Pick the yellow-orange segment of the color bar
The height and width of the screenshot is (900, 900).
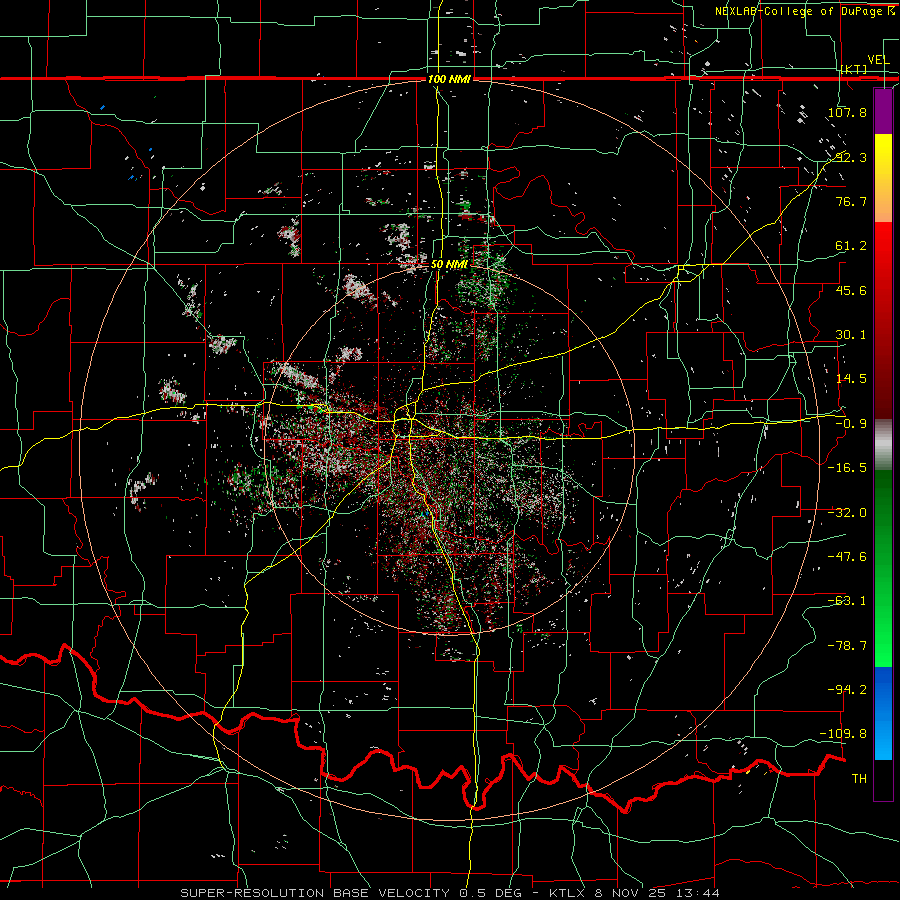point(883,178)
